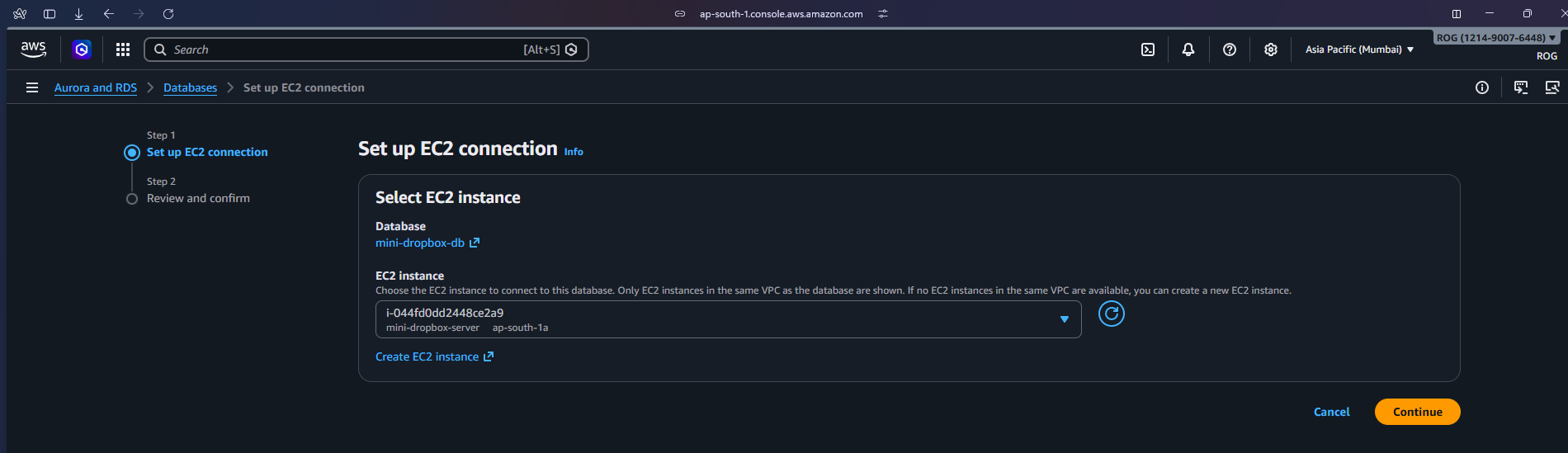The height and width of the screenshot is (453, 1568).
Task: Refresh the EC2 instance list
Action: tap(1111, 314)
